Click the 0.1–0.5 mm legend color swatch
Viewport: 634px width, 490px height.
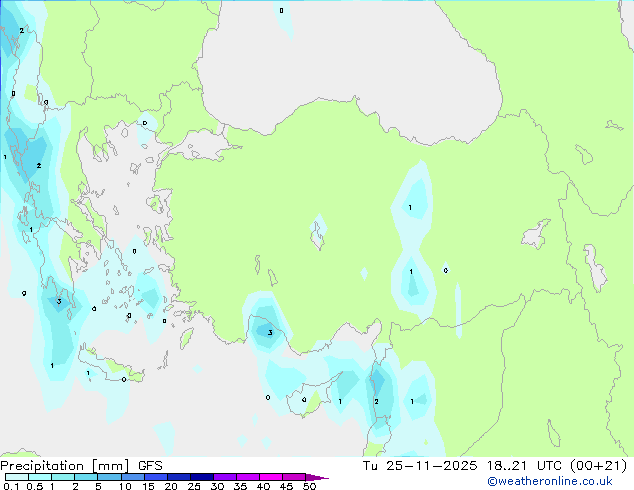17,477
